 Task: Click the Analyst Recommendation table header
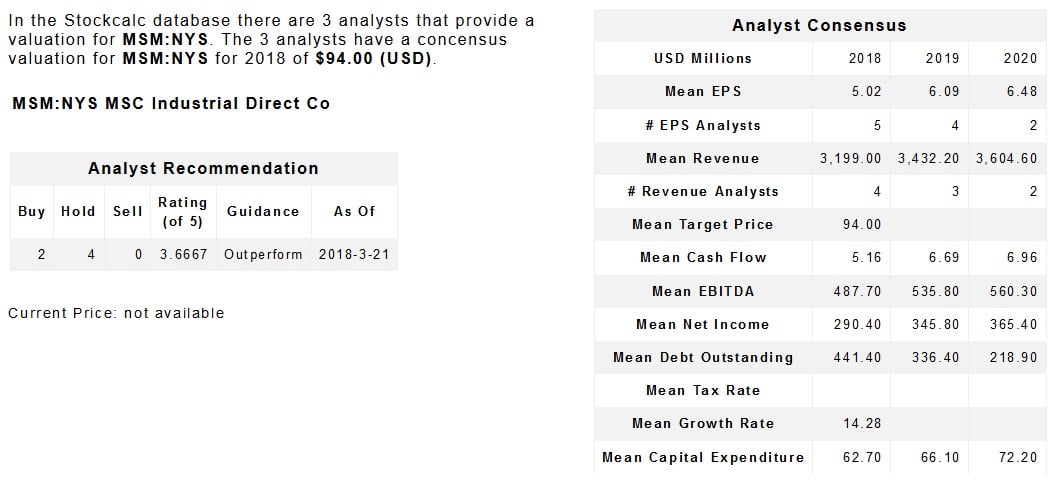pos(203,168)
